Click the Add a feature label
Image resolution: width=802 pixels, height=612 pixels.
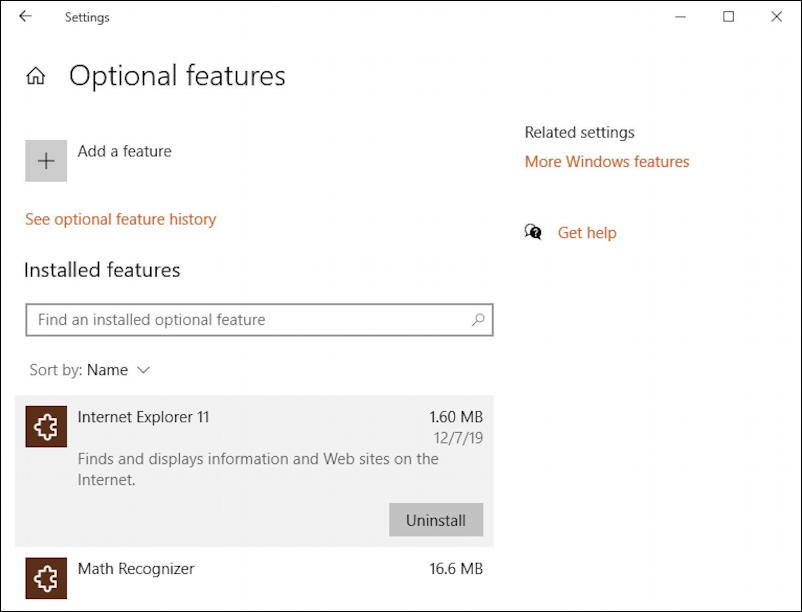[125, 151]
